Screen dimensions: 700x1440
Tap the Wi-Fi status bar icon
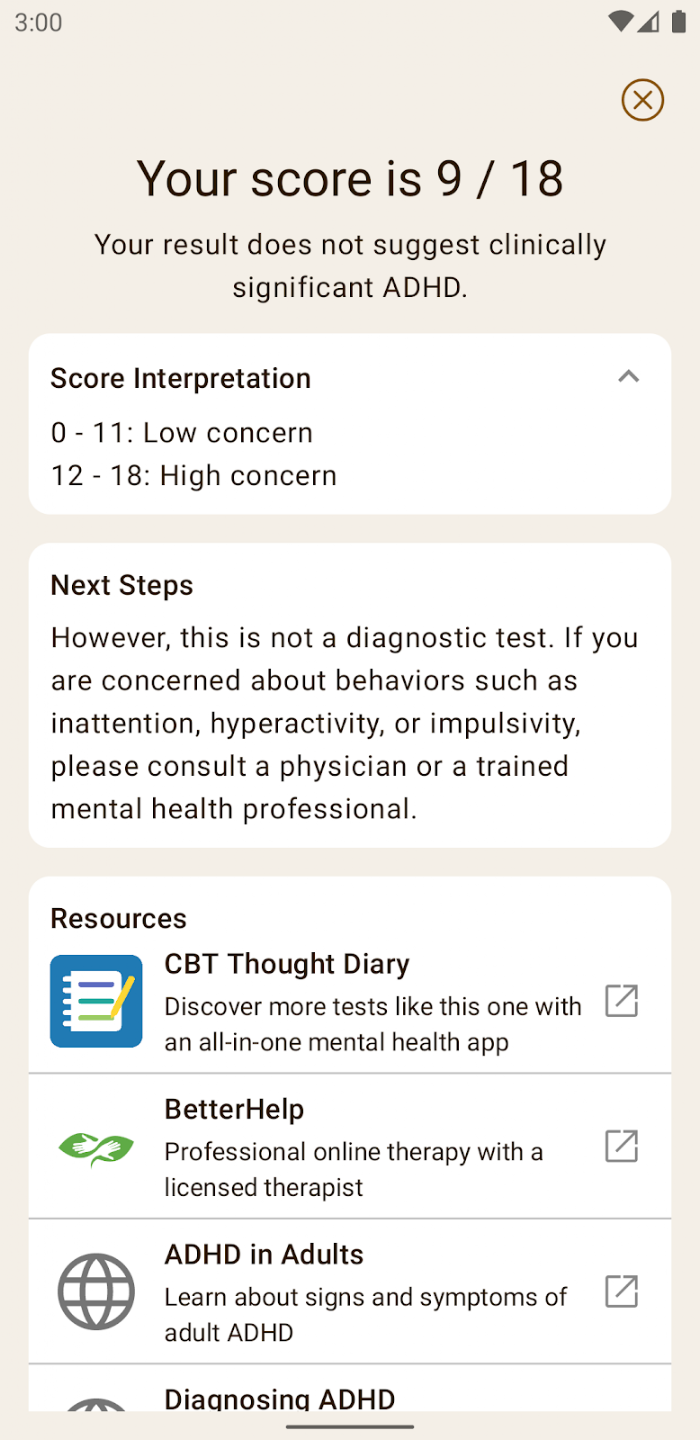pyautogui.click(x=621, y=22)
